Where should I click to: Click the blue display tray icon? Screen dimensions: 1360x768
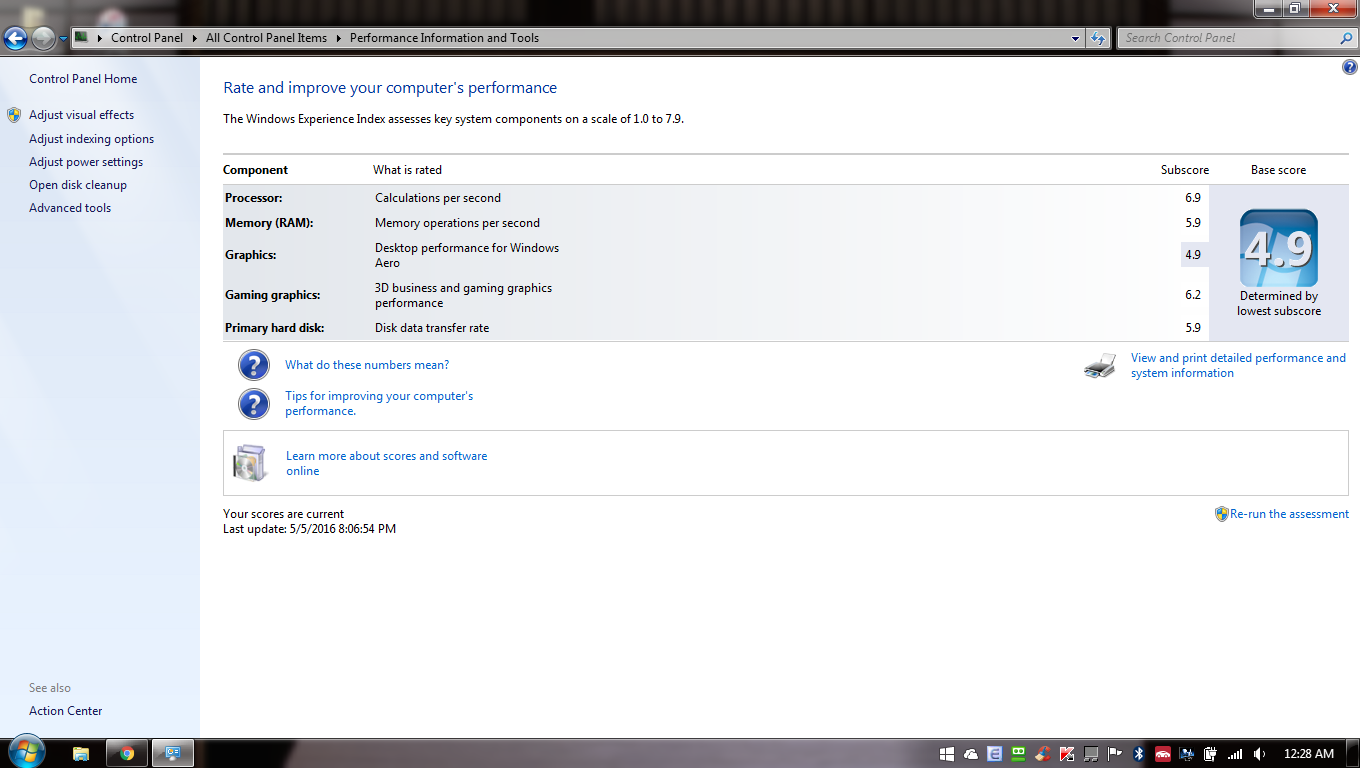pos(1187,754)
